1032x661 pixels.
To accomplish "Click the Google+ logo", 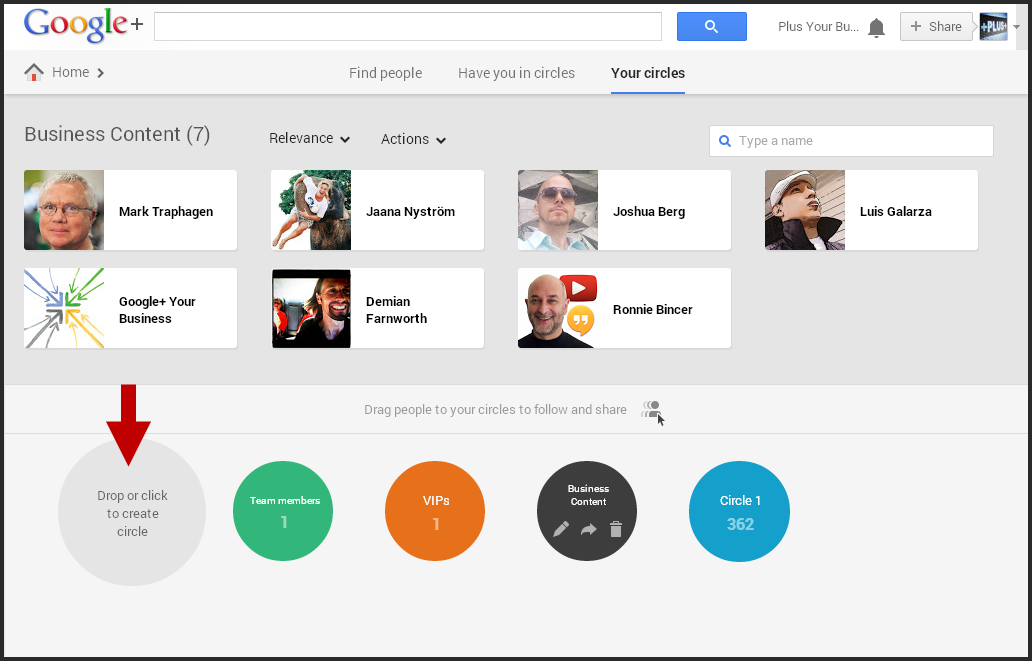I will (83, 26).
